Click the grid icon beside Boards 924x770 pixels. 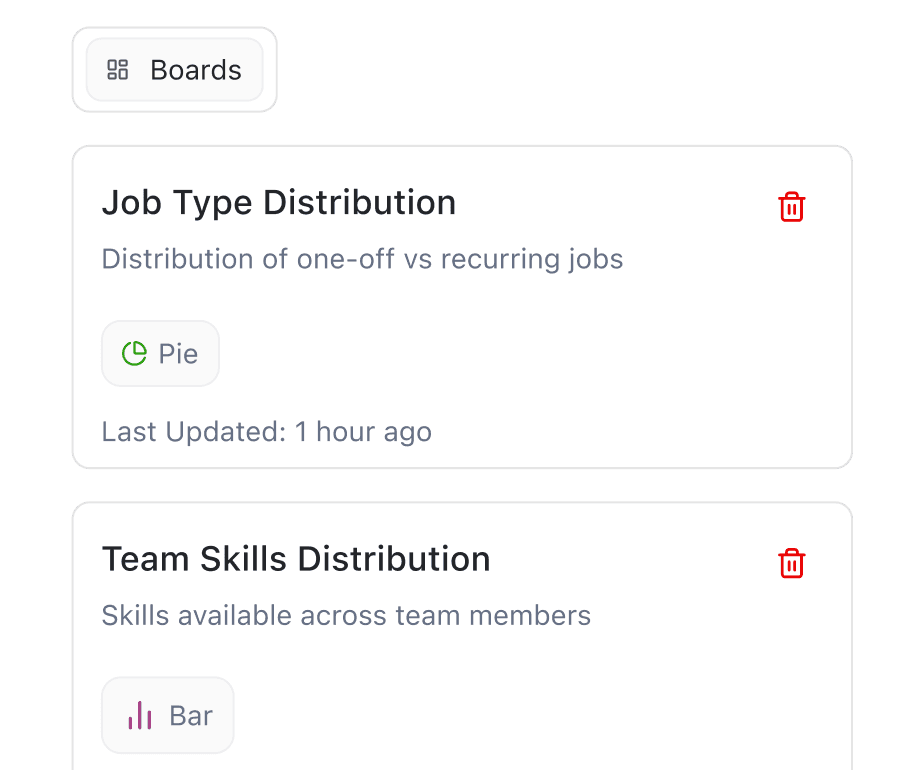coord(118,70)
